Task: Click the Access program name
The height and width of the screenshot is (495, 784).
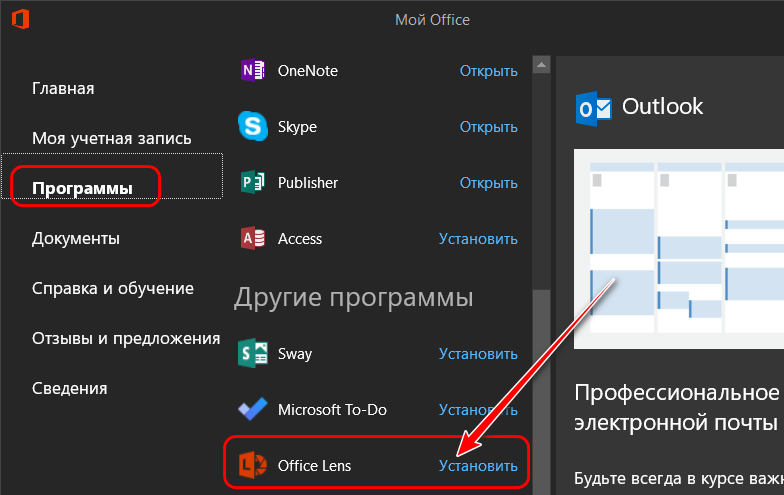Action: [300, 239]
